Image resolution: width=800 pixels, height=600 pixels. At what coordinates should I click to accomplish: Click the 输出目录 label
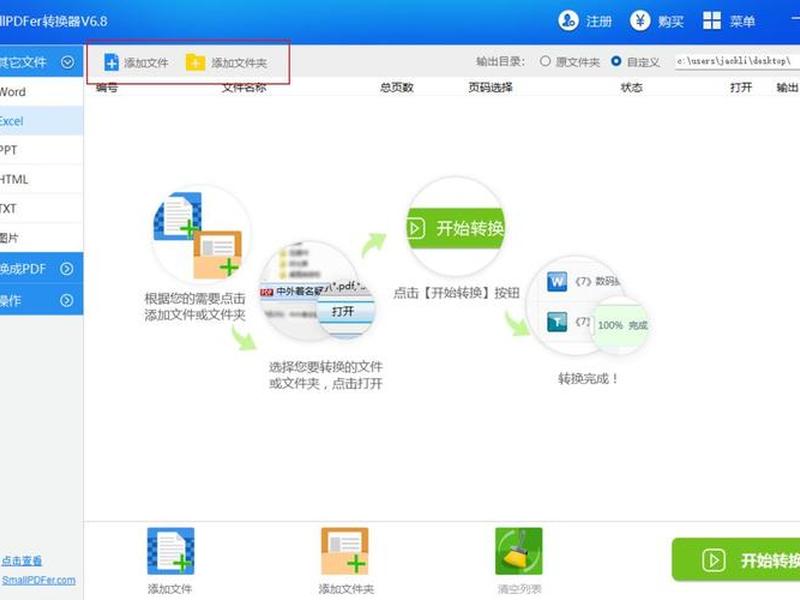(500, 61)
